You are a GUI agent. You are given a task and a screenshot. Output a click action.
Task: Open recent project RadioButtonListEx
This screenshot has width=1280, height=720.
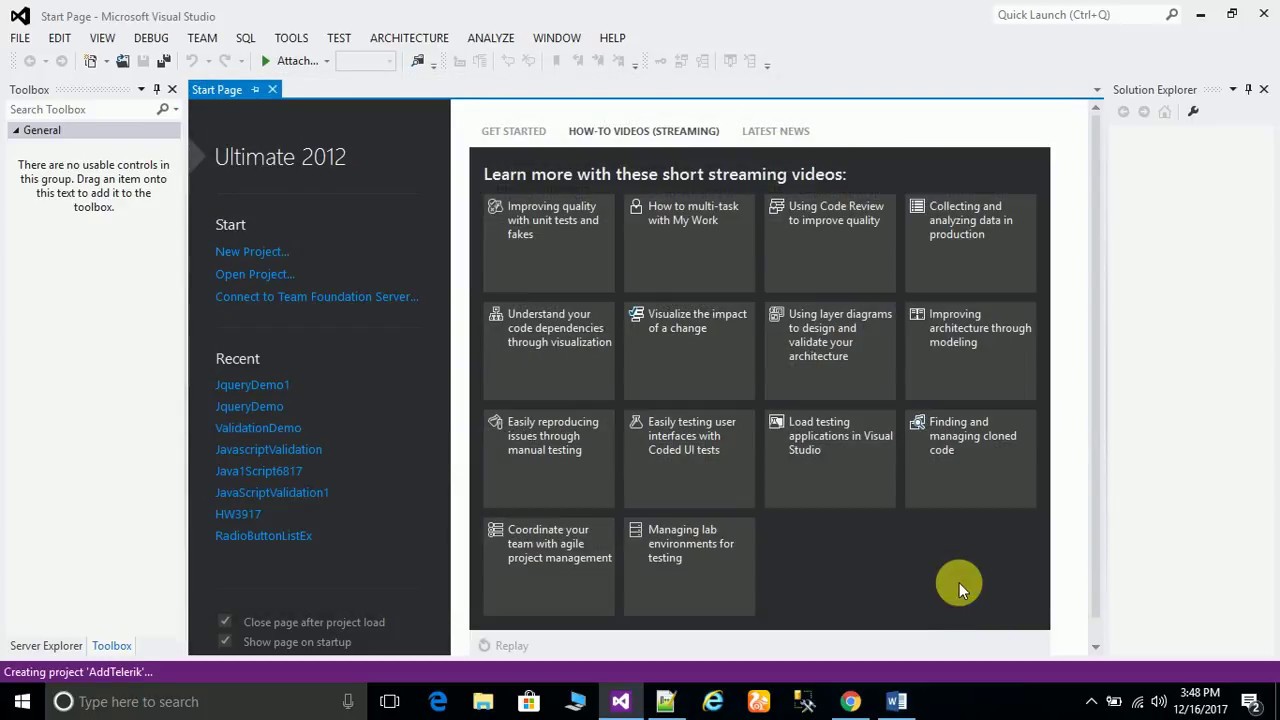click(x=263, y=536)
